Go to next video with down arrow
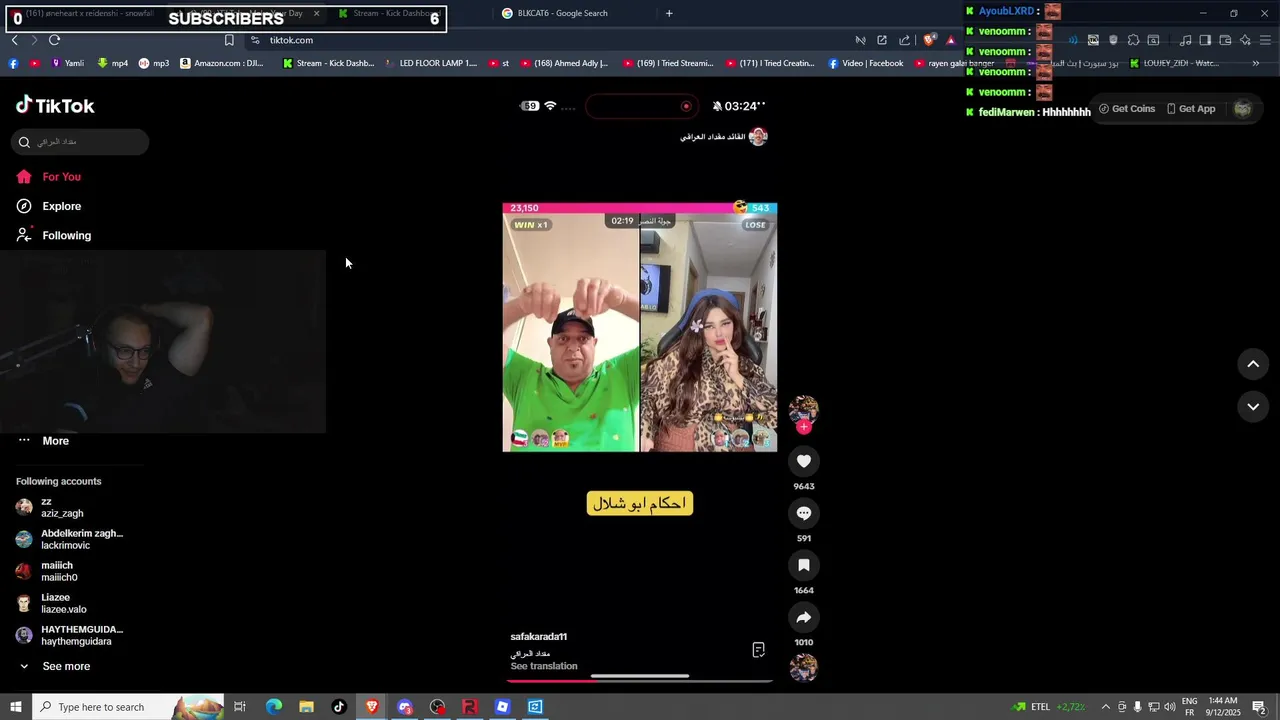This screenshot has width=1280, height=720. point(1253,406)
